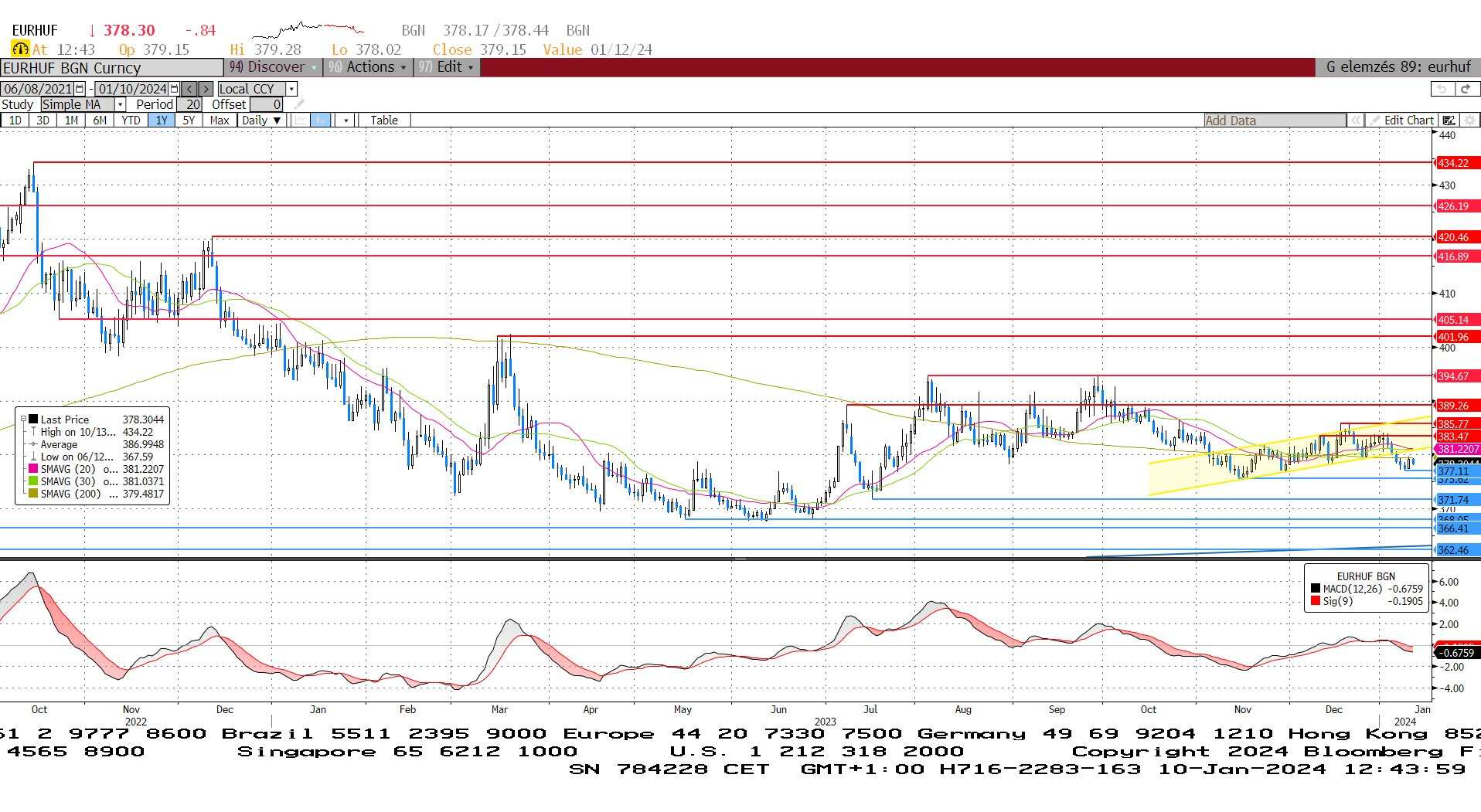This screenshot has width=1481, height=812.
Task: Click the Last Price black color swatch
Action: point(33,420)
